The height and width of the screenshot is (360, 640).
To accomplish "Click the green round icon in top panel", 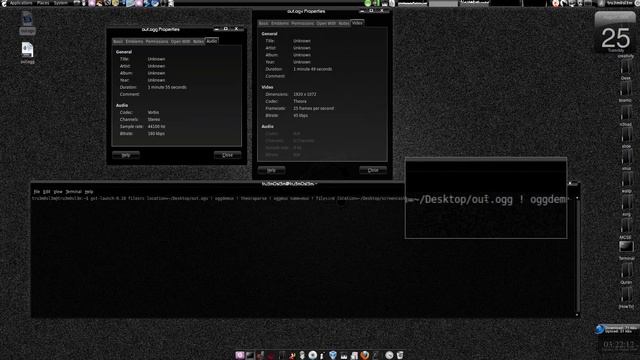I will [x=368, y=3].
